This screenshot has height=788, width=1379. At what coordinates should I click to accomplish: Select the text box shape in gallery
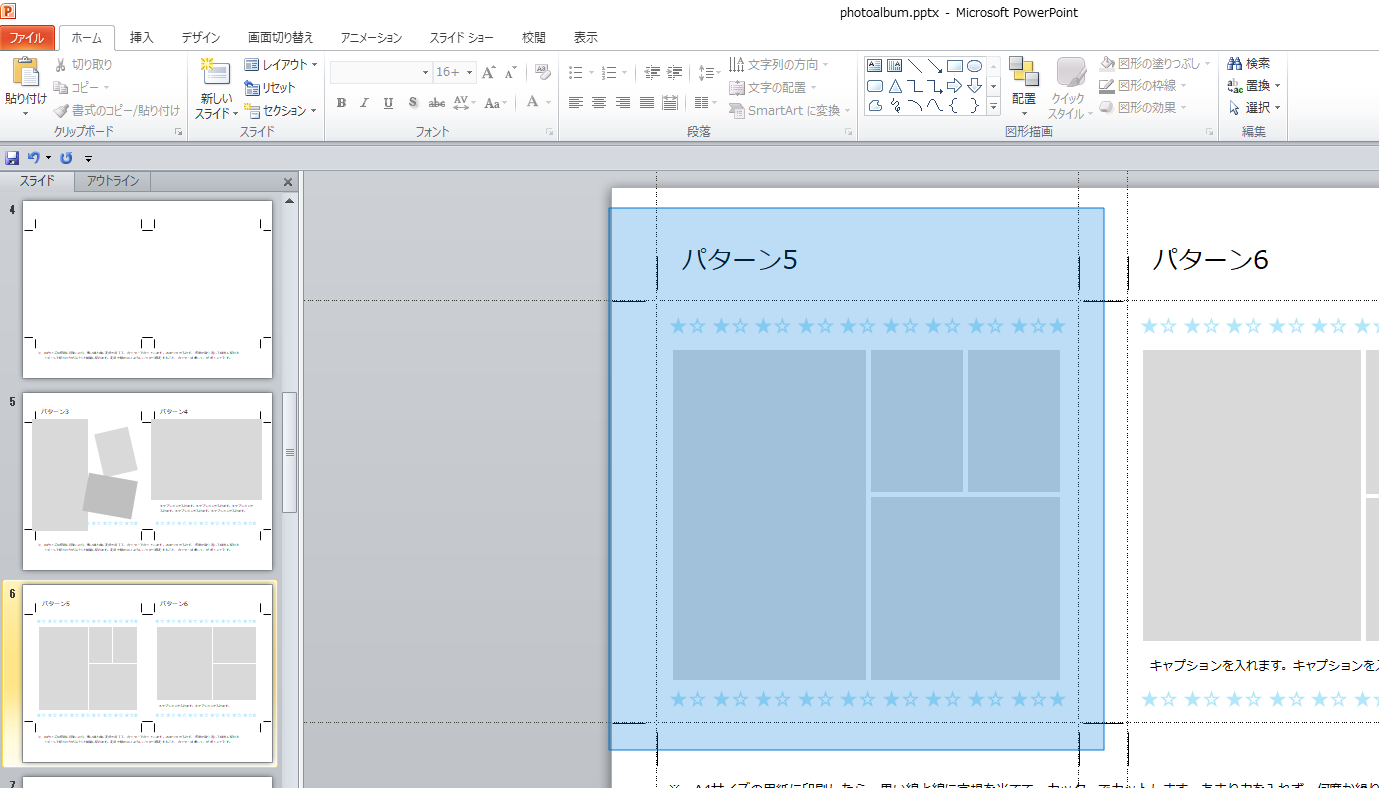[875, 66]
